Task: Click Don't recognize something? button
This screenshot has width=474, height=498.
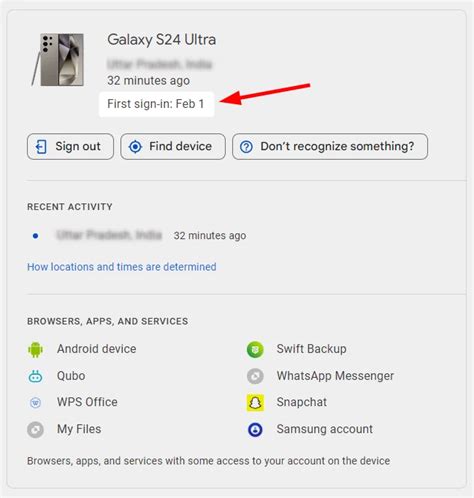Action: pyautogui.click(x=330, y=147)
